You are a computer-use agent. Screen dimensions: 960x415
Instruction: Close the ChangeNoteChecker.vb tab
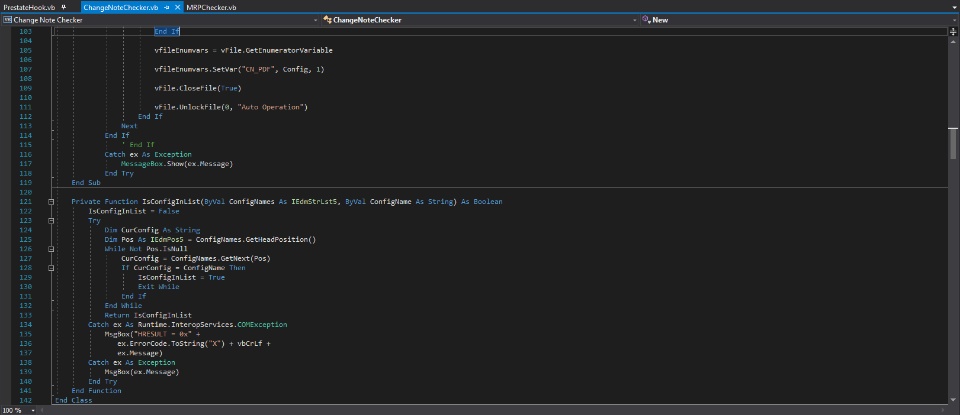(176, 6)
